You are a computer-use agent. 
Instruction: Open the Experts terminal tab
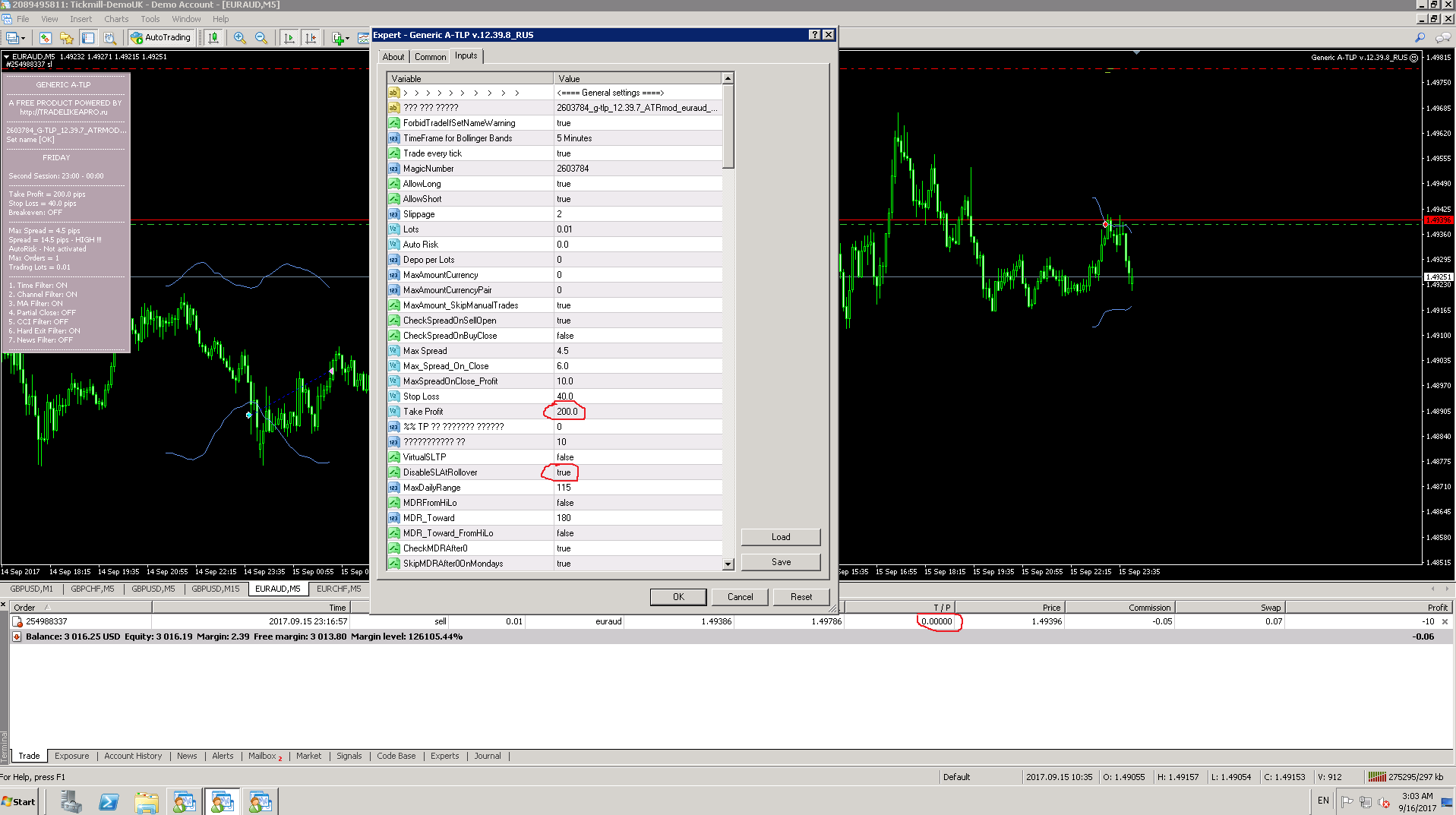444,756
